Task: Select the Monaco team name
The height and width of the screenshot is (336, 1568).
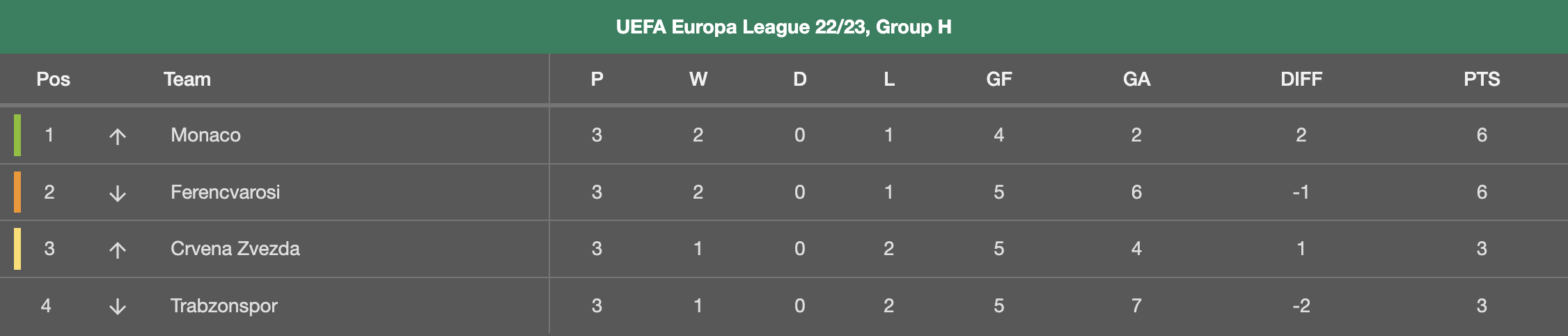Action: click(205, 135)
